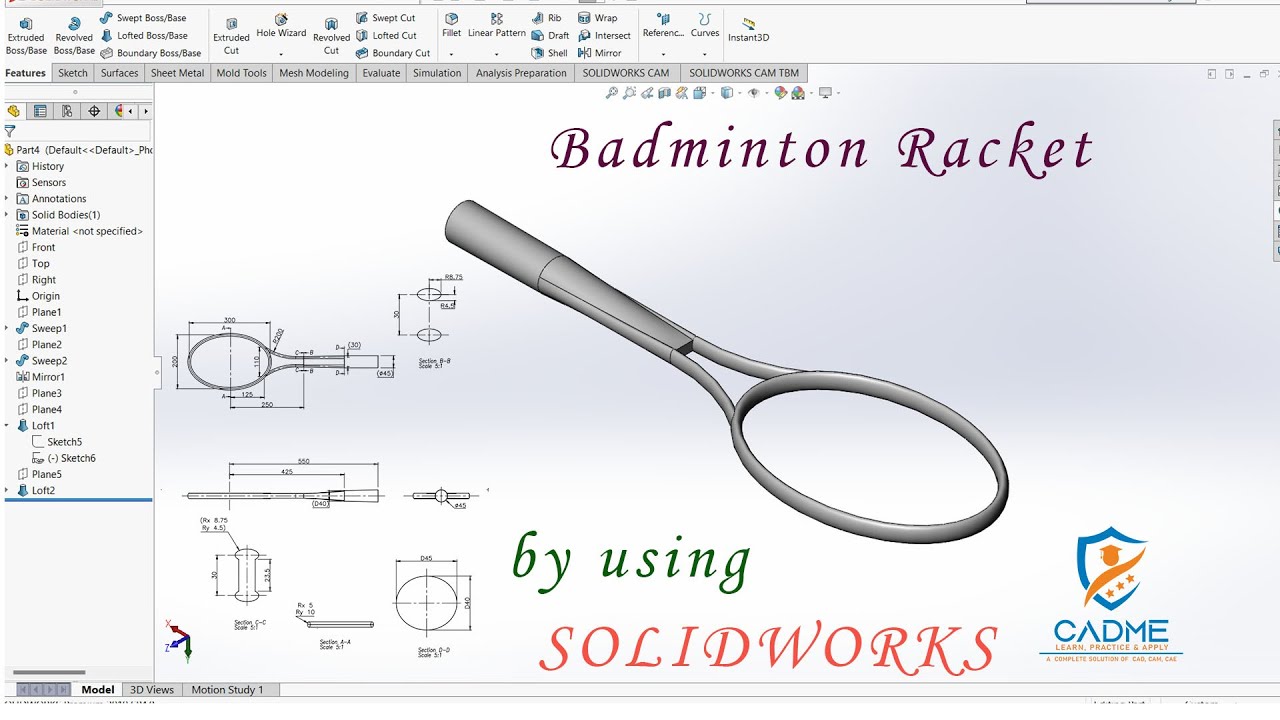The height and width of the screenshot is (720, 1280).
Task: Open the Linear Pattern dropdown arrow
Action: tap(497, 54)
